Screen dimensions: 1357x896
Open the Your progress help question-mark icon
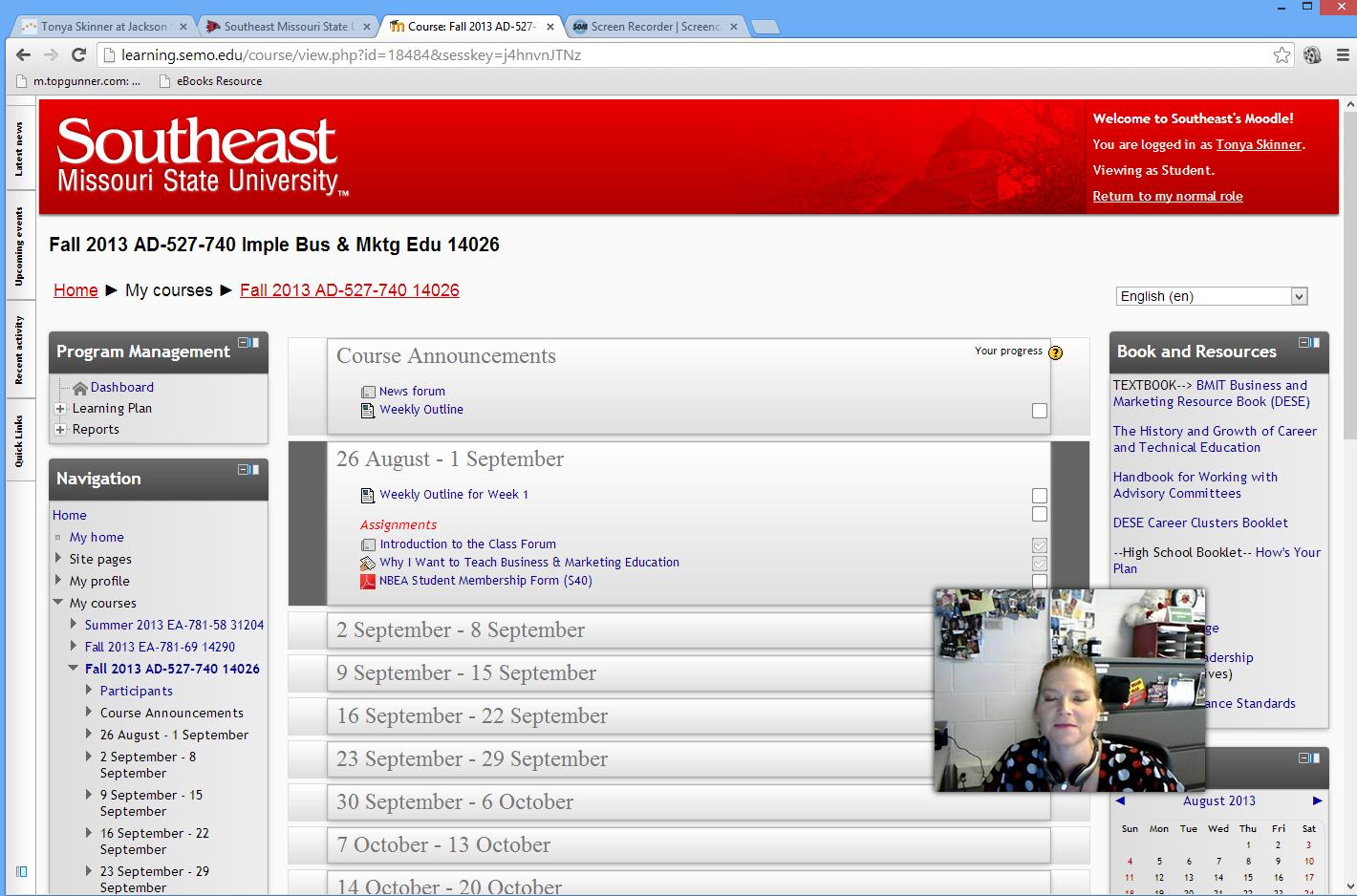pyautogui.click(x=1055, y=352)
